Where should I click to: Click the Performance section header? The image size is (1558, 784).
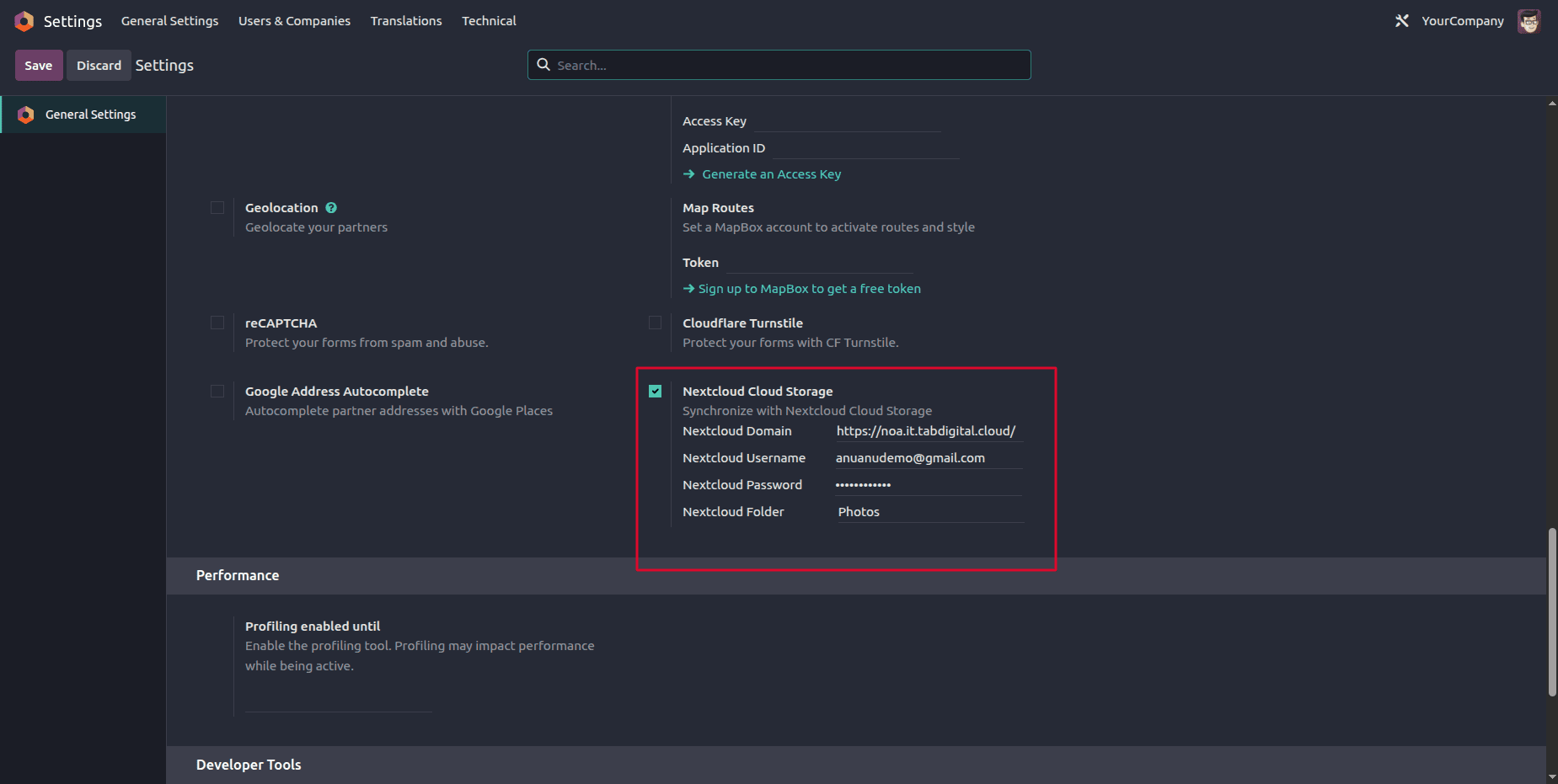point(856,576)
